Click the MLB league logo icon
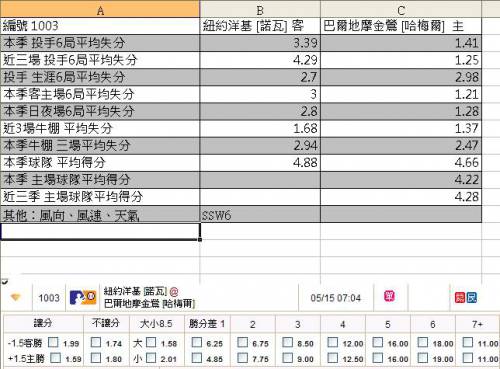Viewport: 500px width, 369px height. (x=83, y=297)
